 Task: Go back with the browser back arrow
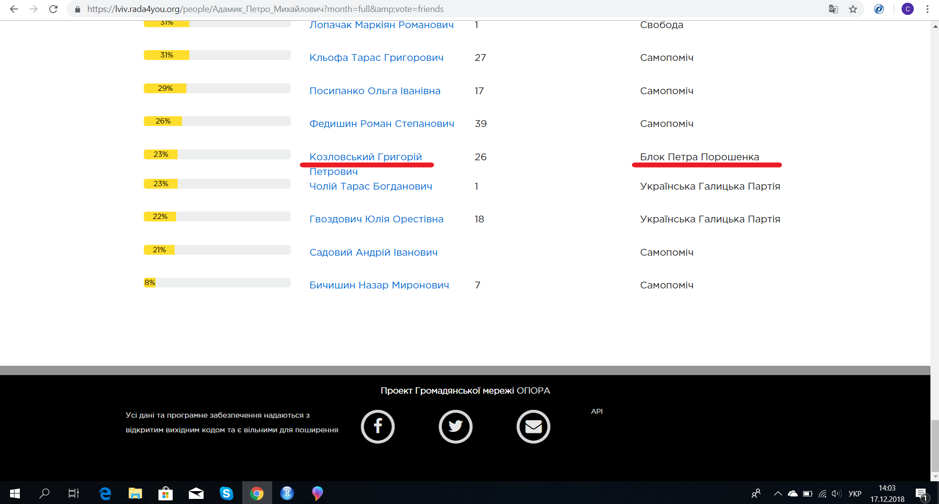(14, 9)
